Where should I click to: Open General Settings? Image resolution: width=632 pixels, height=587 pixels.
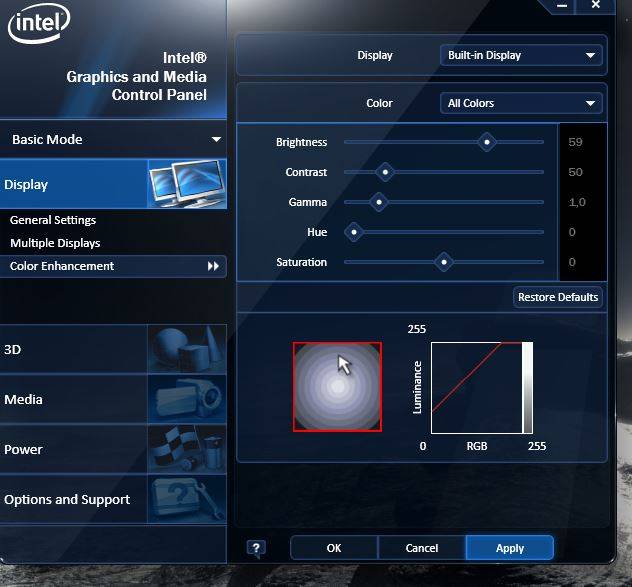(x=53, y=220)
